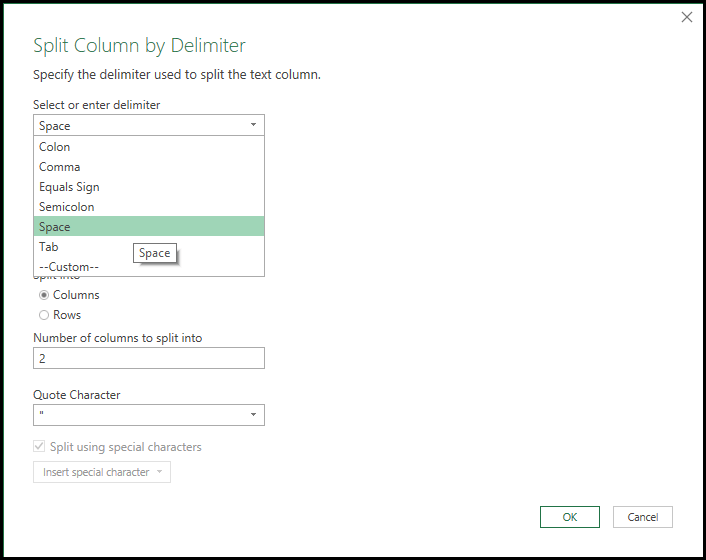Collapse the delimiter list using its arrow
The width and height of the screenshot is (706, 560).
(253, 126)
